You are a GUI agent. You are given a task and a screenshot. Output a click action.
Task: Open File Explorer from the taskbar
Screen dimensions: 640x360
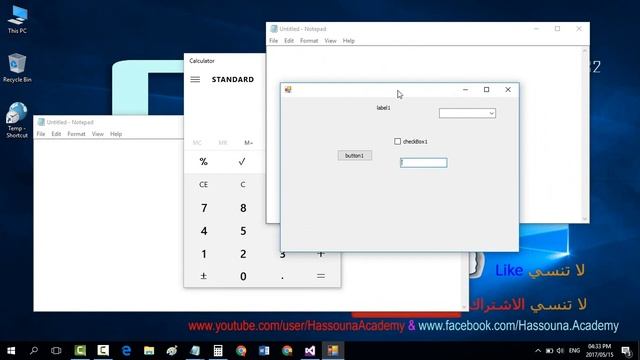(x=149, y=351)
